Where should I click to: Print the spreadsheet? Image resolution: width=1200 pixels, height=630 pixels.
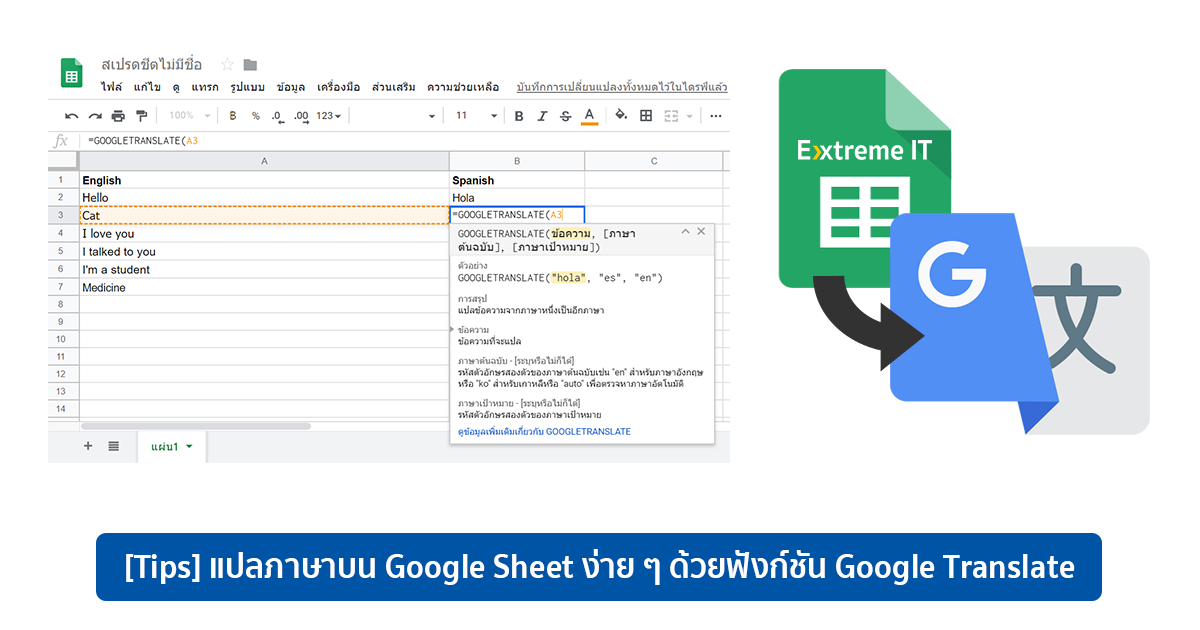pyautogui.click(x=118, y=116)
